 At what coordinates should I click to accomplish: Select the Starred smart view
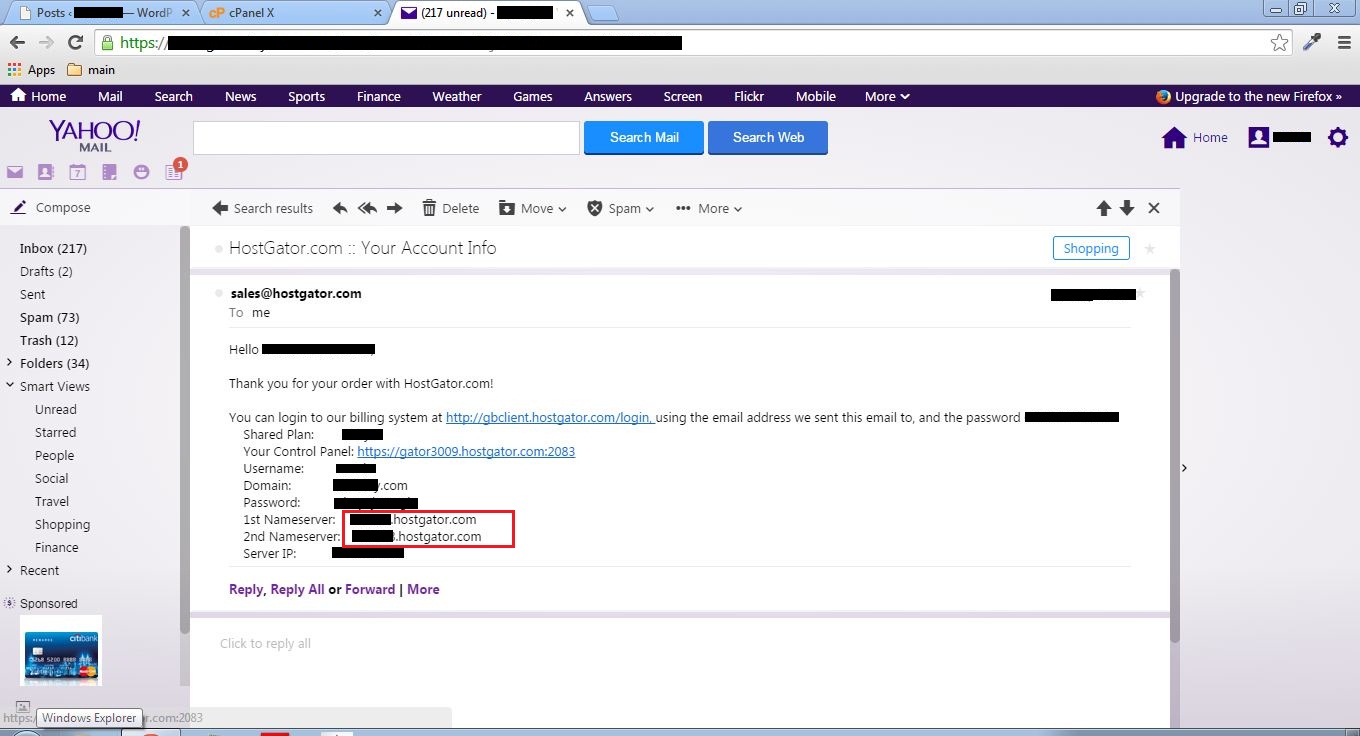(x=55, y=432)
